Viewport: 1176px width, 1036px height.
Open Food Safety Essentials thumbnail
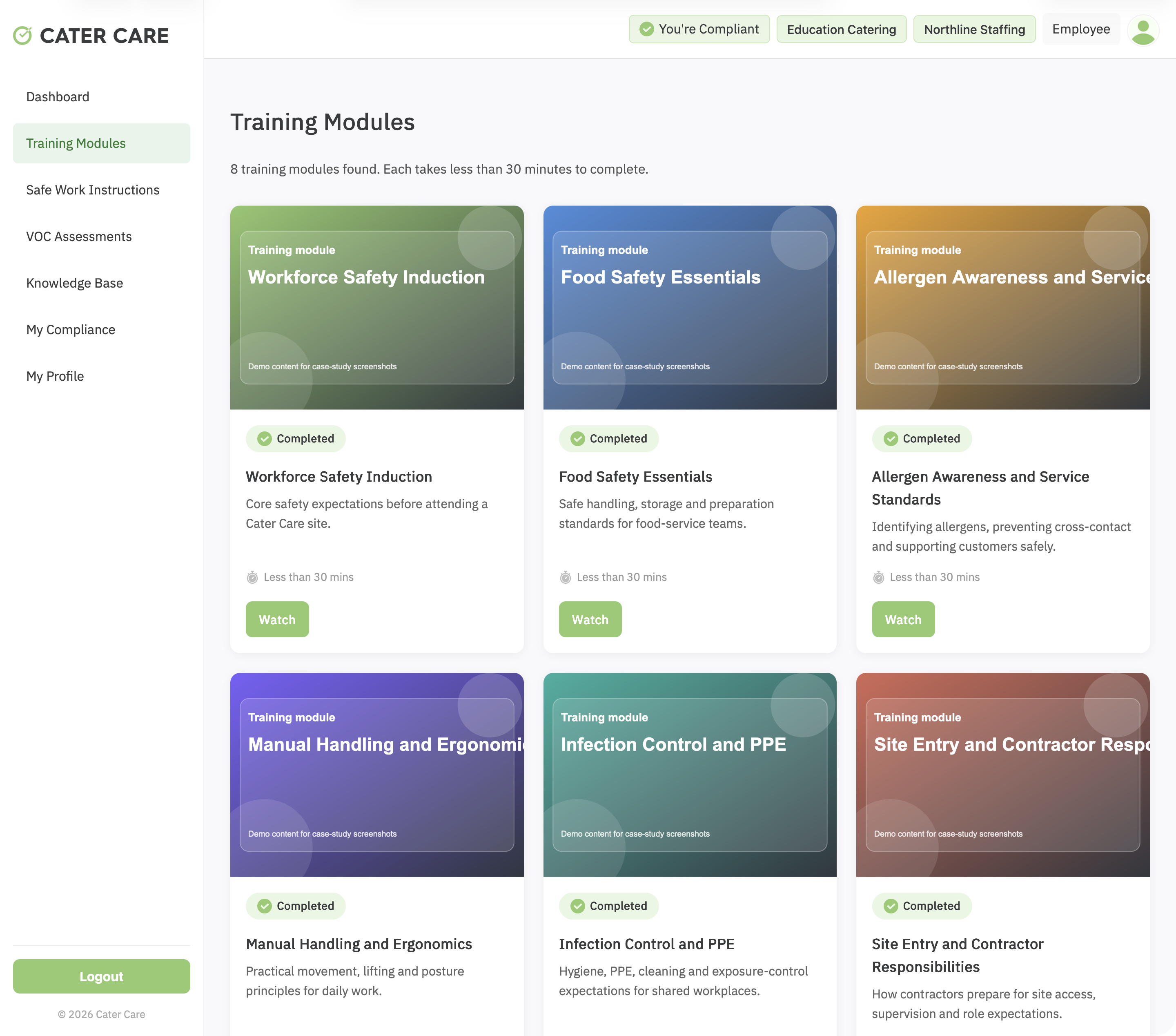point(690,307)
